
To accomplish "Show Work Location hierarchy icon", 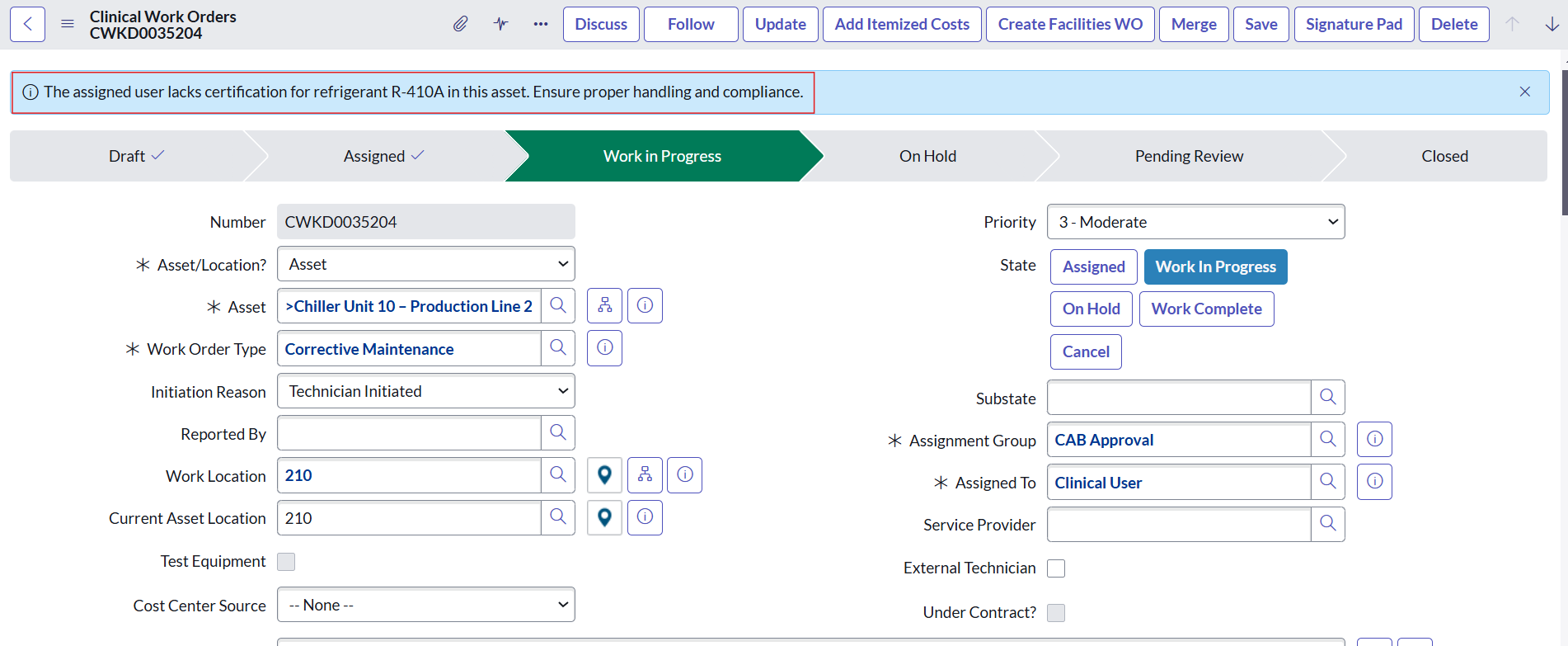I will tap(645, 475).
